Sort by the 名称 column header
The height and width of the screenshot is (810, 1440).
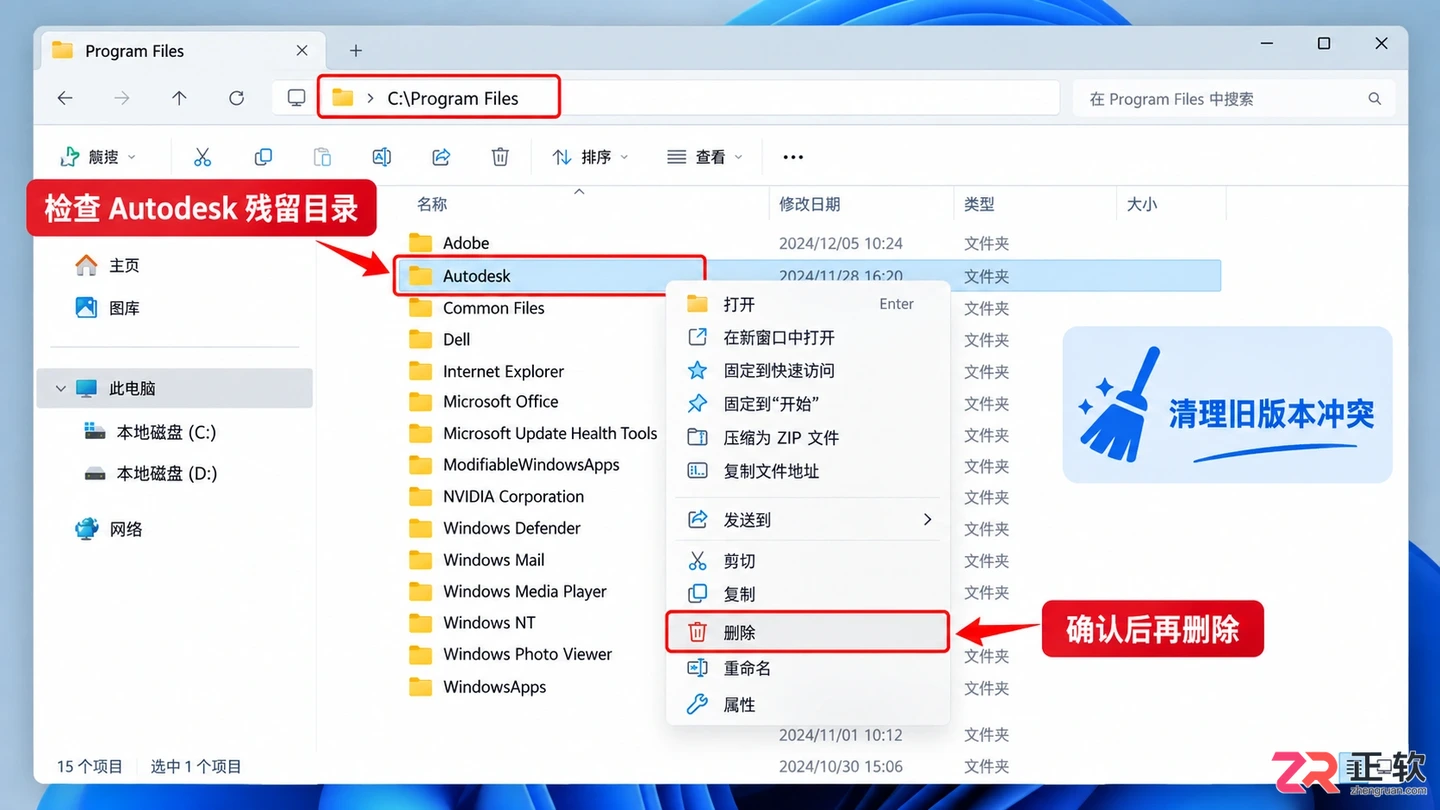pyautogui.click(x=432, y=204)
